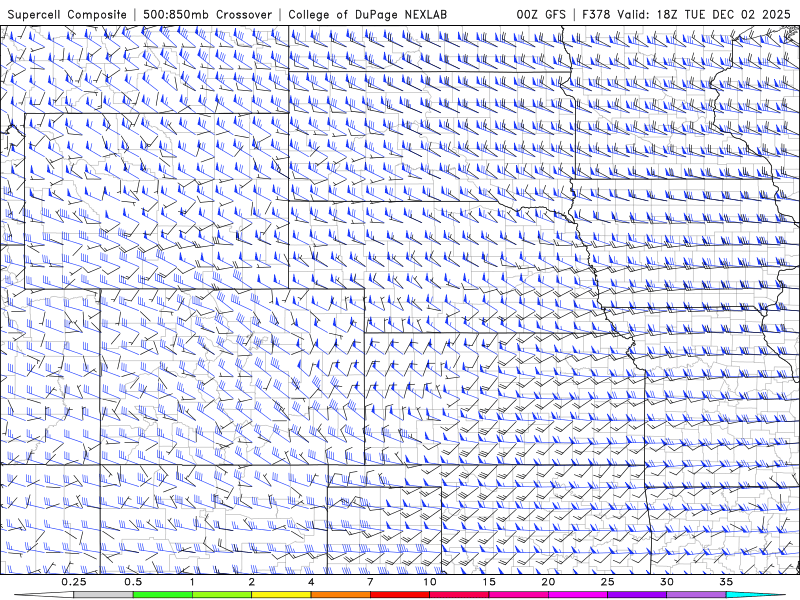This screenshot has width=800, height=600.
Task: Click the '30' legend value
Action: 666,582
